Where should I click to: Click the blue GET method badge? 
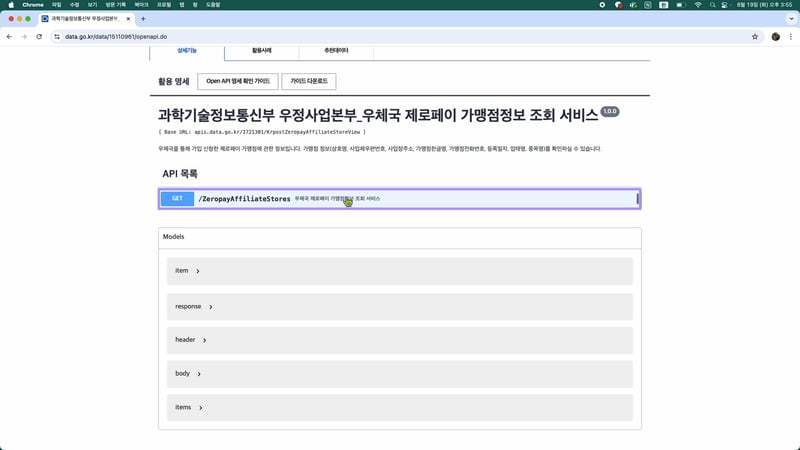[x=177, y=198]
